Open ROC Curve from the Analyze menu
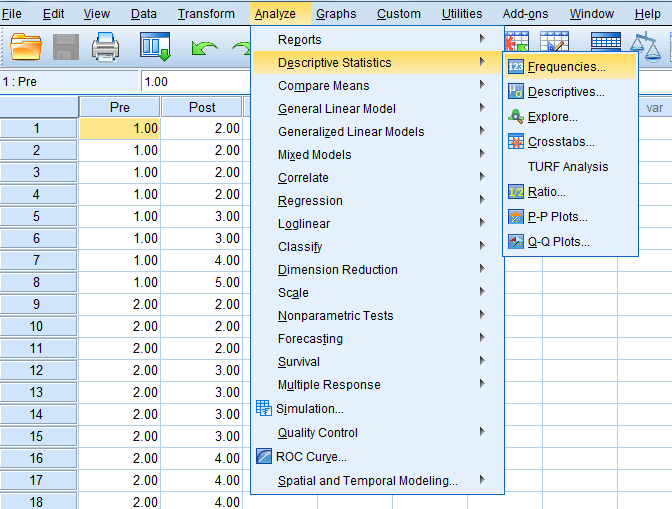This screenshot has height=509, width=672. pyautogui.click(x=312, y=457)
